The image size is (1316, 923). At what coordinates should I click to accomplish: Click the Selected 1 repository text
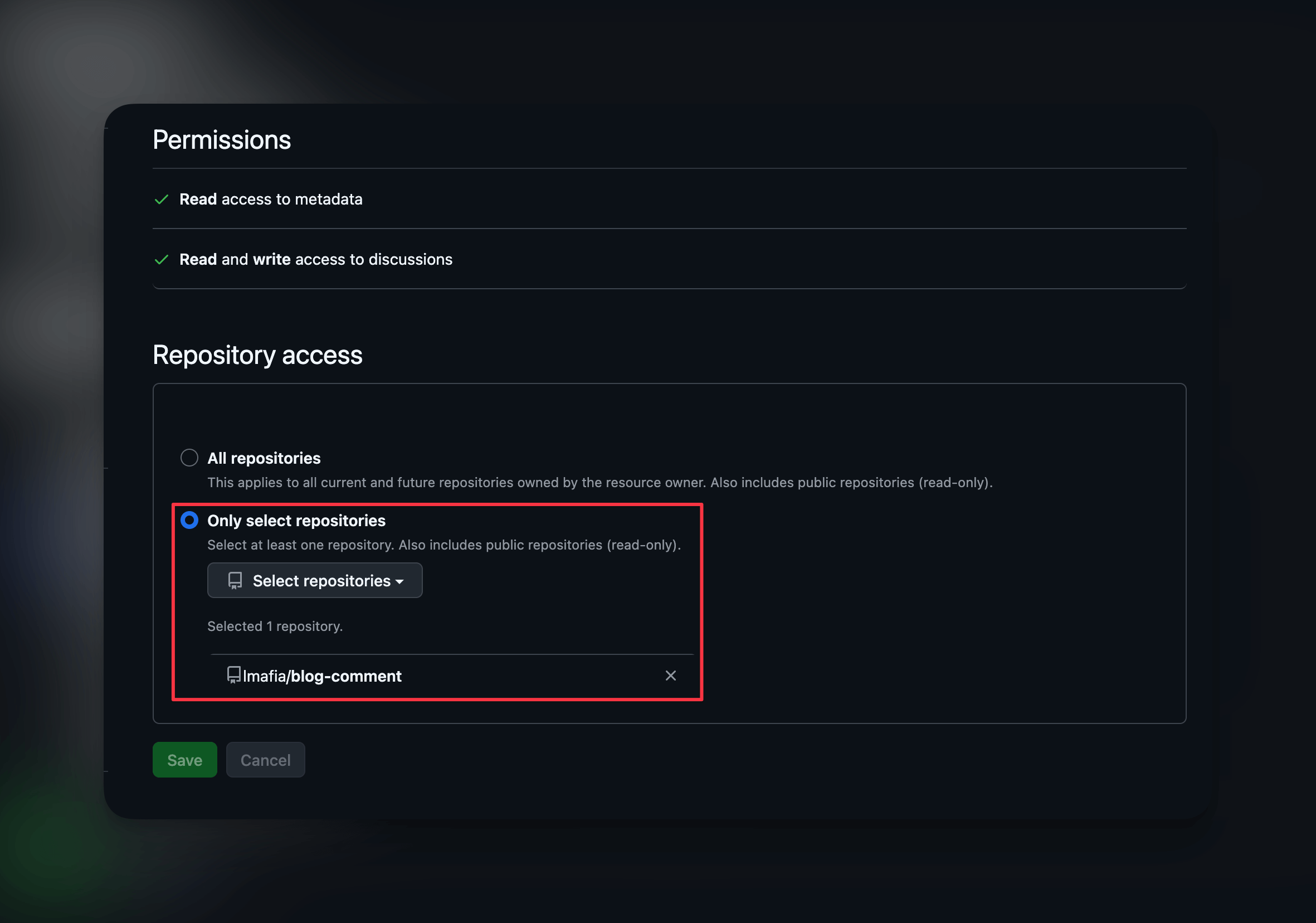click(275, 626)
